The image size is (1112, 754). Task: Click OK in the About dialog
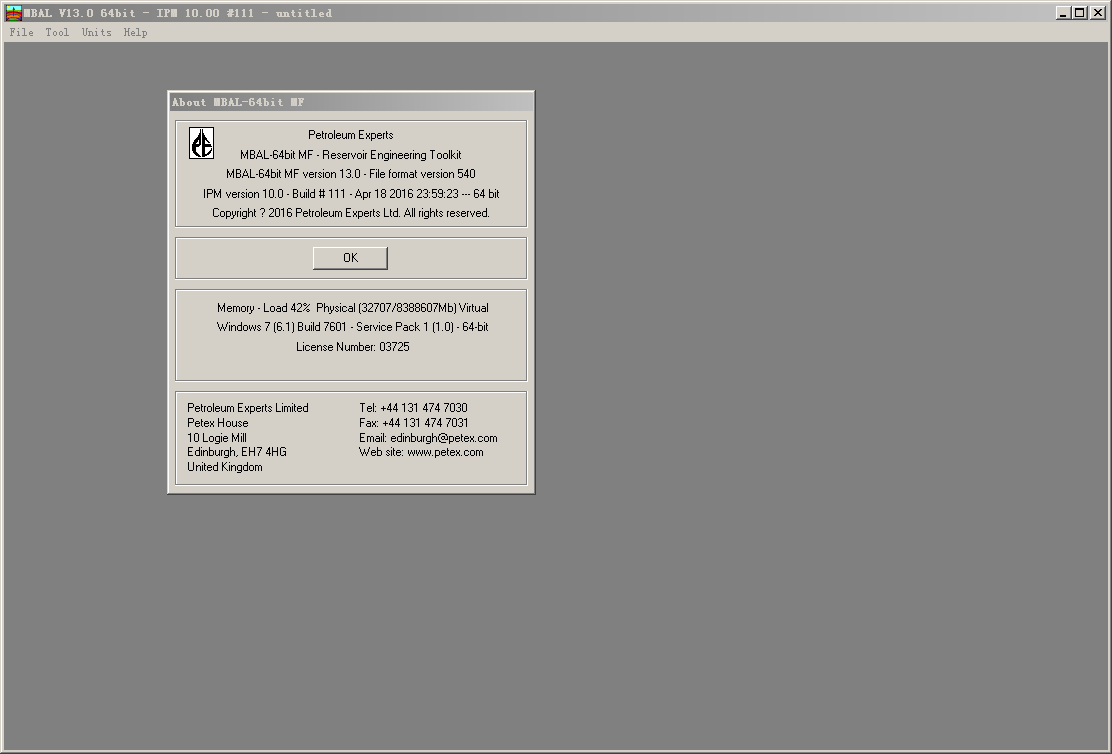coord(350,257)
